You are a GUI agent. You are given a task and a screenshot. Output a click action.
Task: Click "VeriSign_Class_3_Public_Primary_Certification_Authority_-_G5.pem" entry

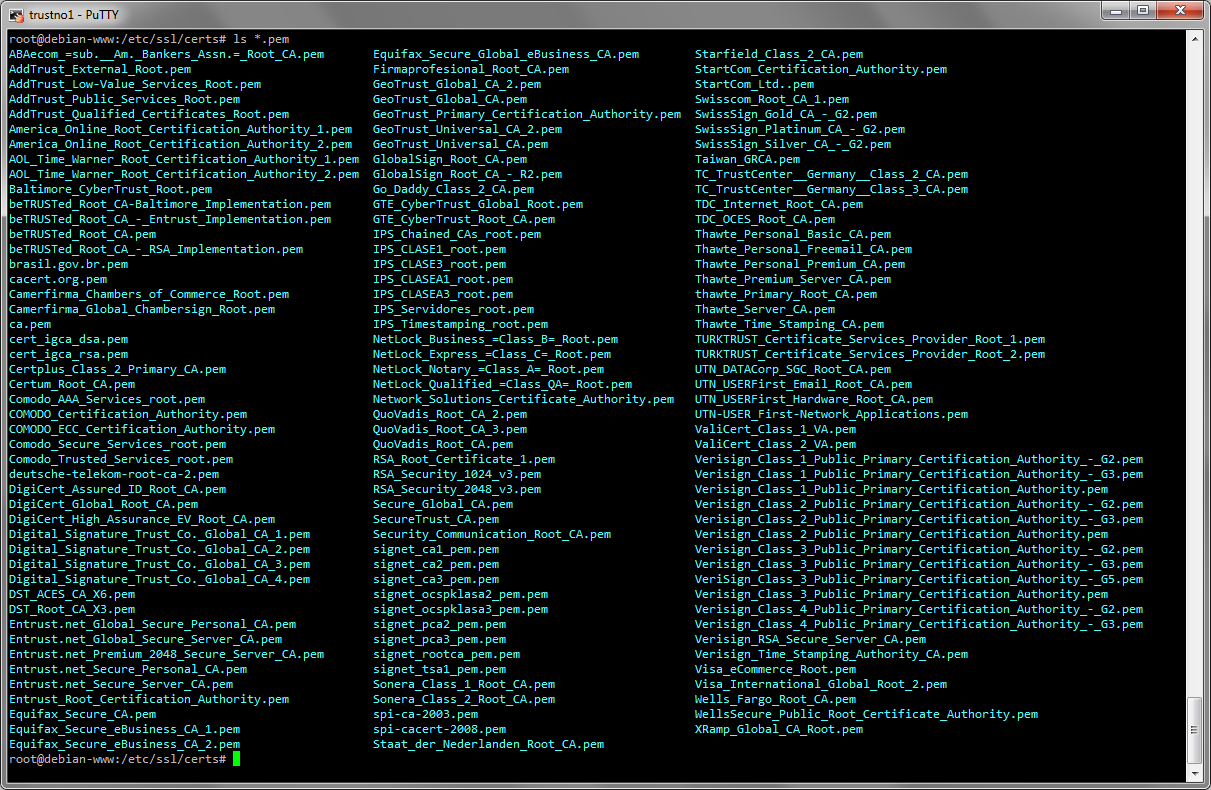pyautogui.click(x=919, y=579)
